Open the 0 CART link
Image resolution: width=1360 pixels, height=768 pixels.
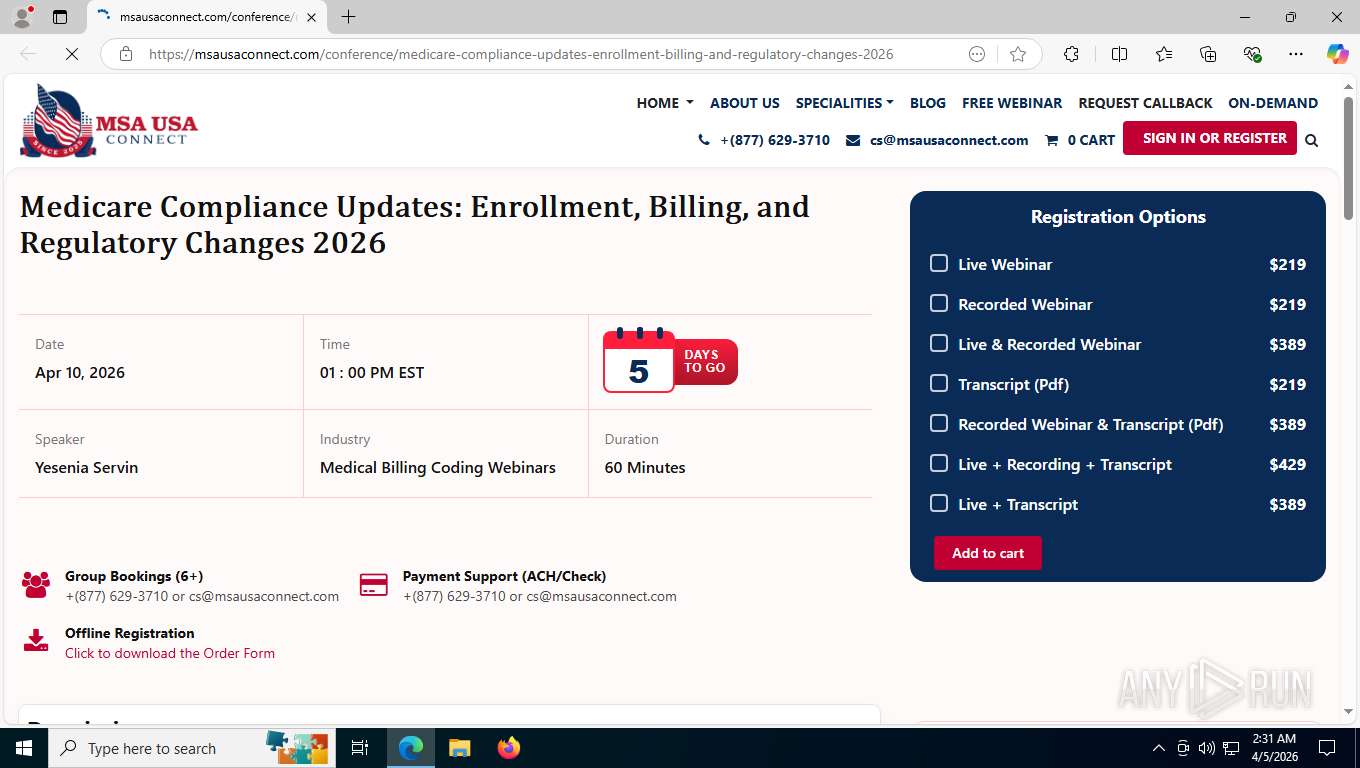click(1091, 140)
